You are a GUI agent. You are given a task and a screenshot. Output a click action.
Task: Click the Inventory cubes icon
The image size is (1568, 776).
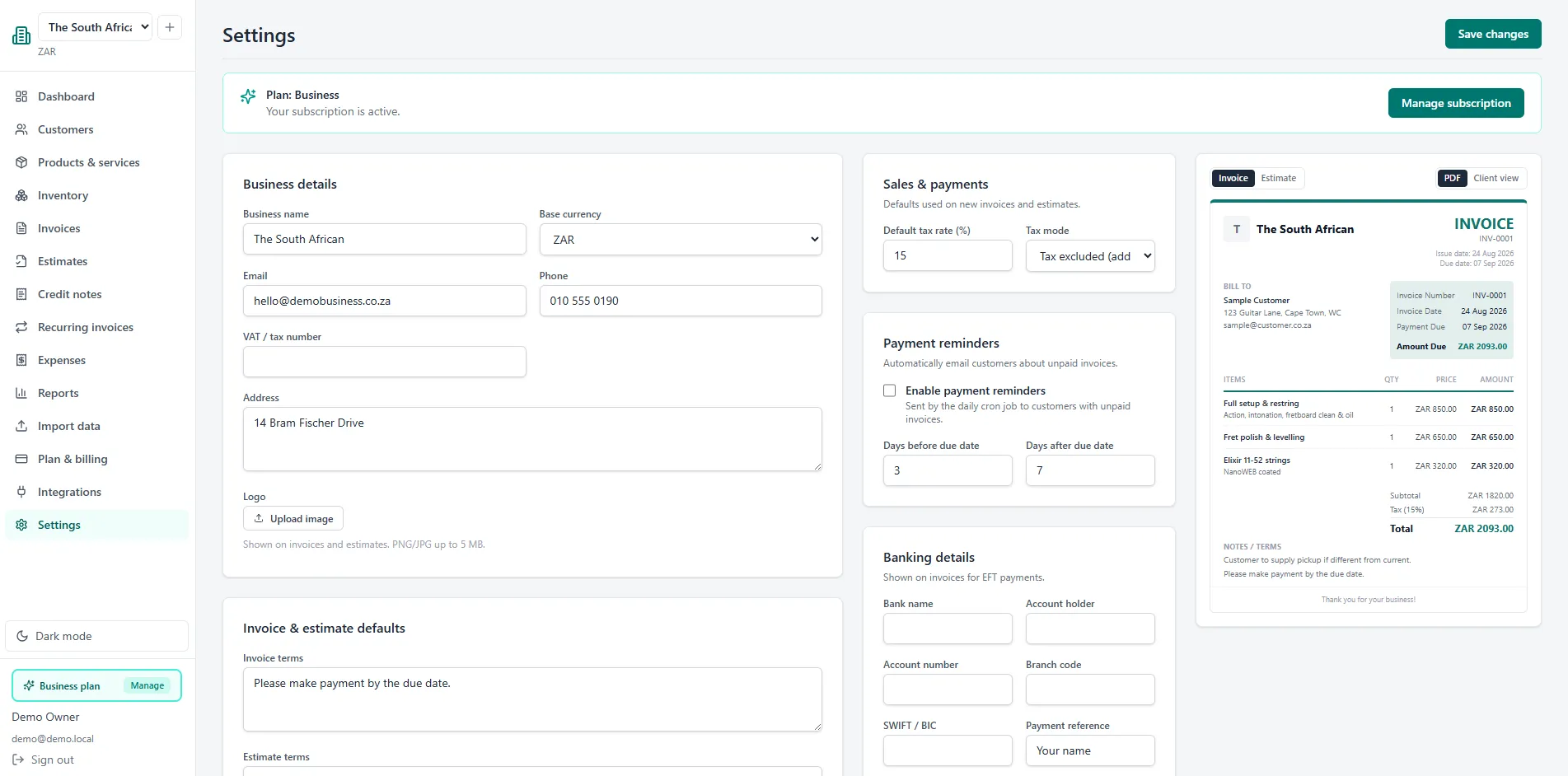pyautogui.click(x=21, y=195)
